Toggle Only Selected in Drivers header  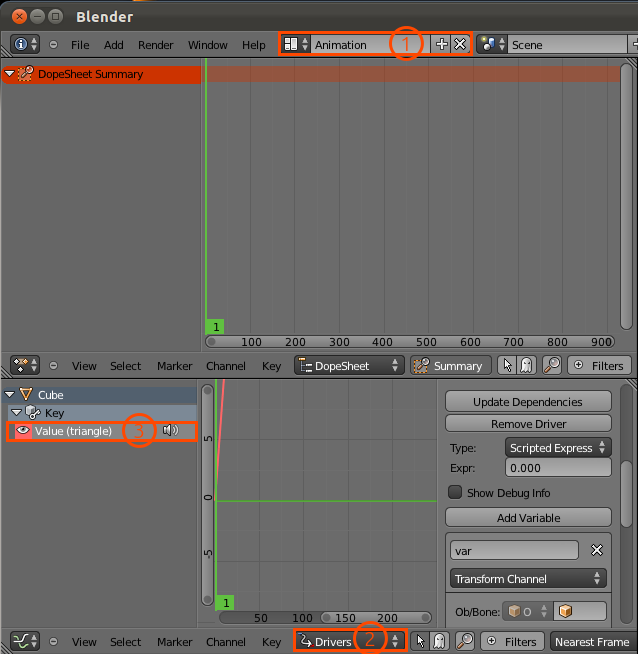pos(420,641)
